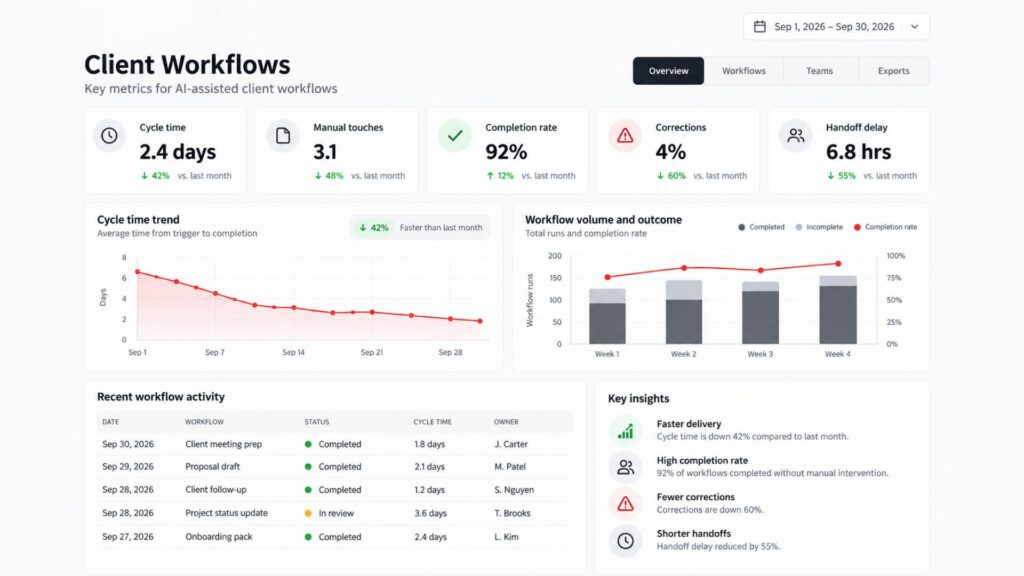This screenshot has width=1024, height=576.
Task: Click the Week 4 bar in volume chart
Action: pyautogui.click(x=838, y=310)
